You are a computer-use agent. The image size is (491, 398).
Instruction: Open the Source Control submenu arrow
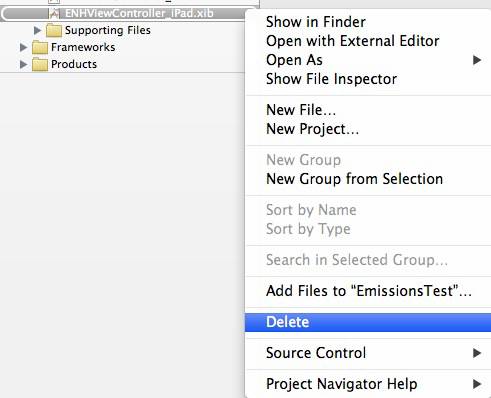click(477, 353)
